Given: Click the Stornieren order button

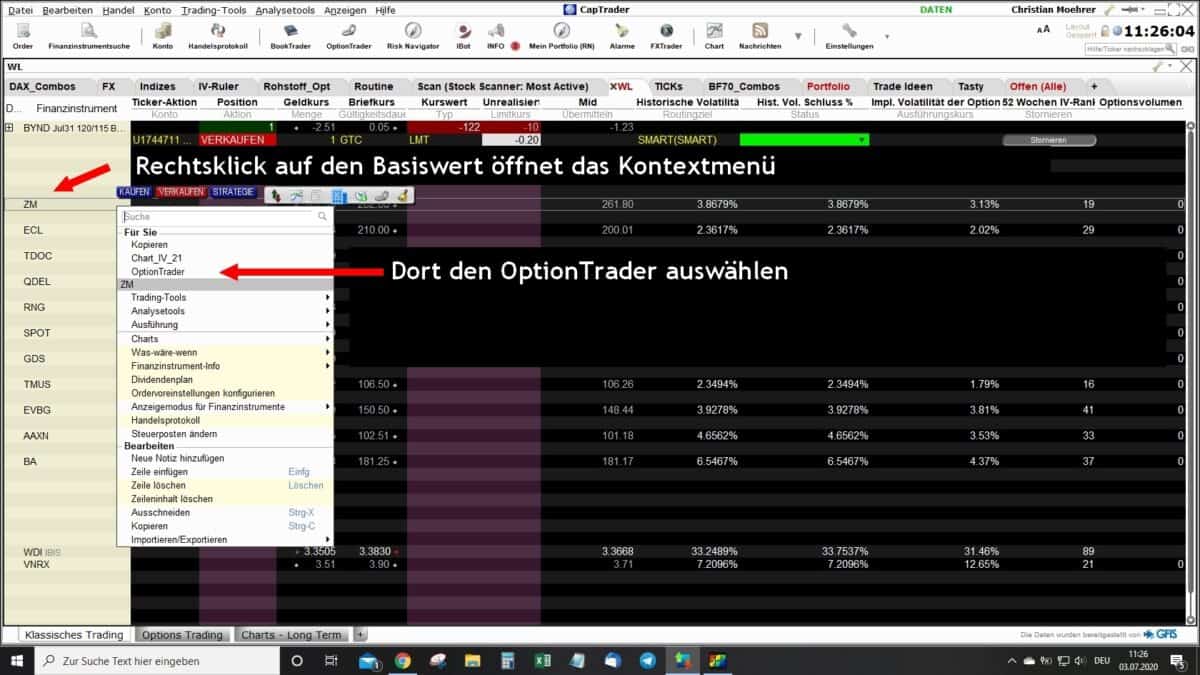Looking at the screenshot, I should tap(1050, 141).
